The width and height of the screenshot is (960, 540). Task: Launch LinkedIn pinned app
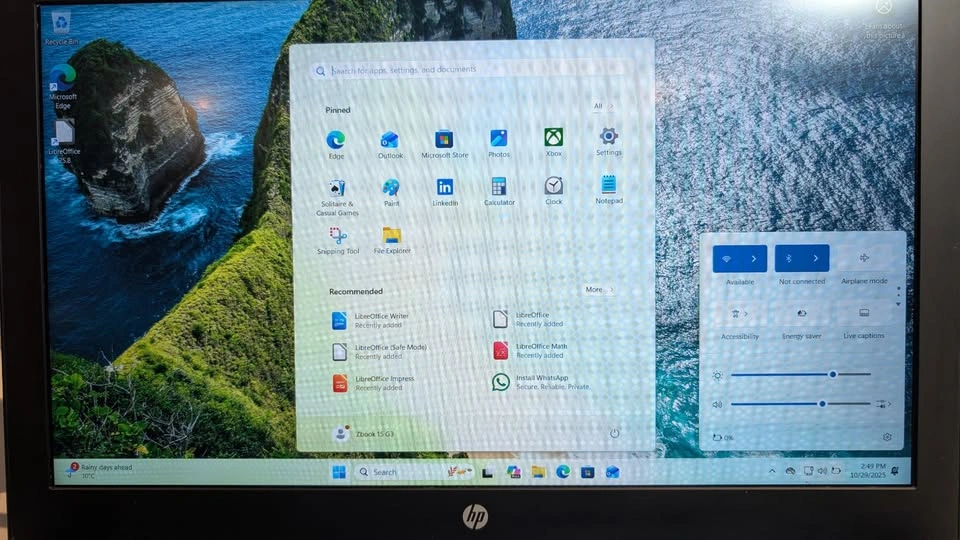[x=444, y=188]
